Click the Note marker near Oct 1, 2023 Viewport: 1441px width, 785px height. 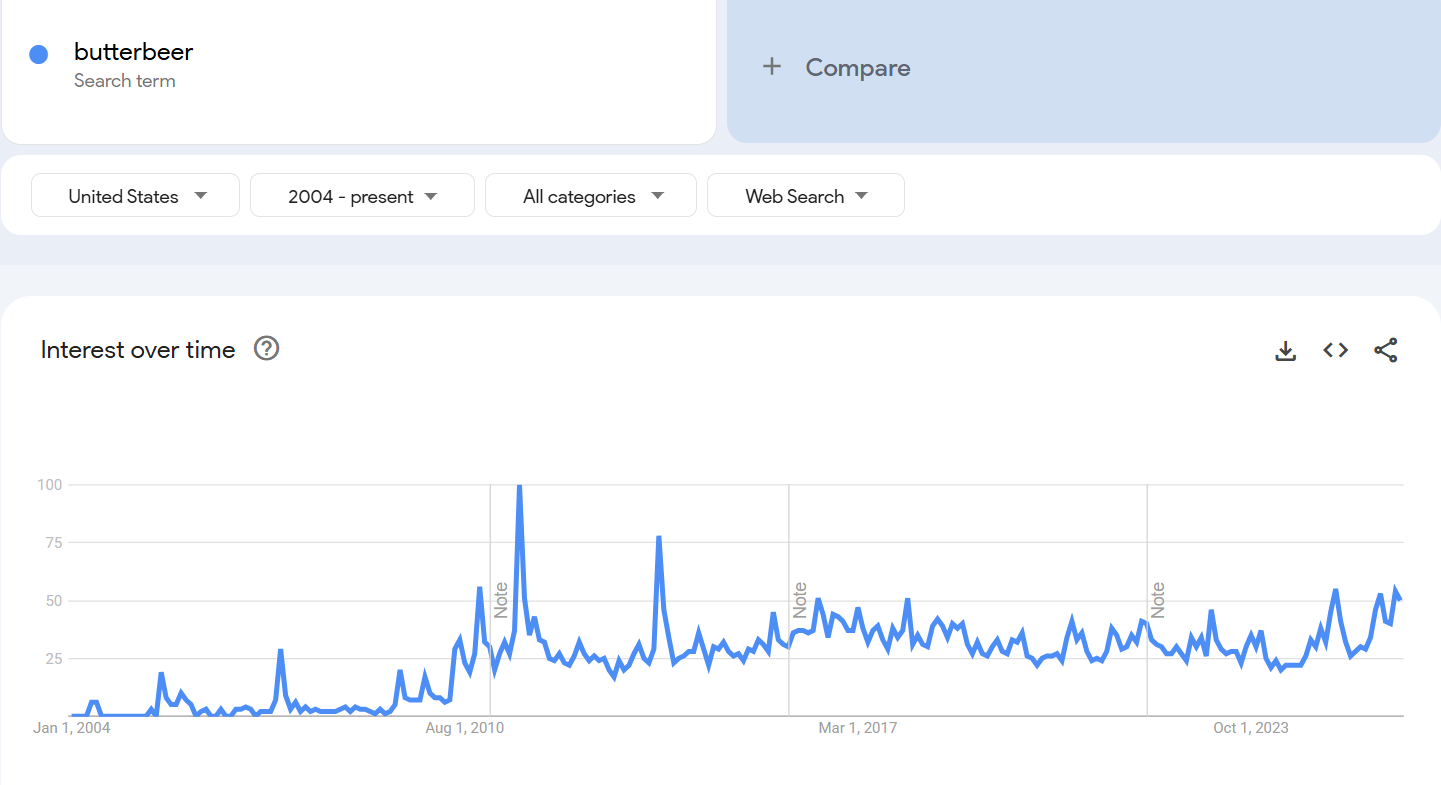(x=1158, y=600)
